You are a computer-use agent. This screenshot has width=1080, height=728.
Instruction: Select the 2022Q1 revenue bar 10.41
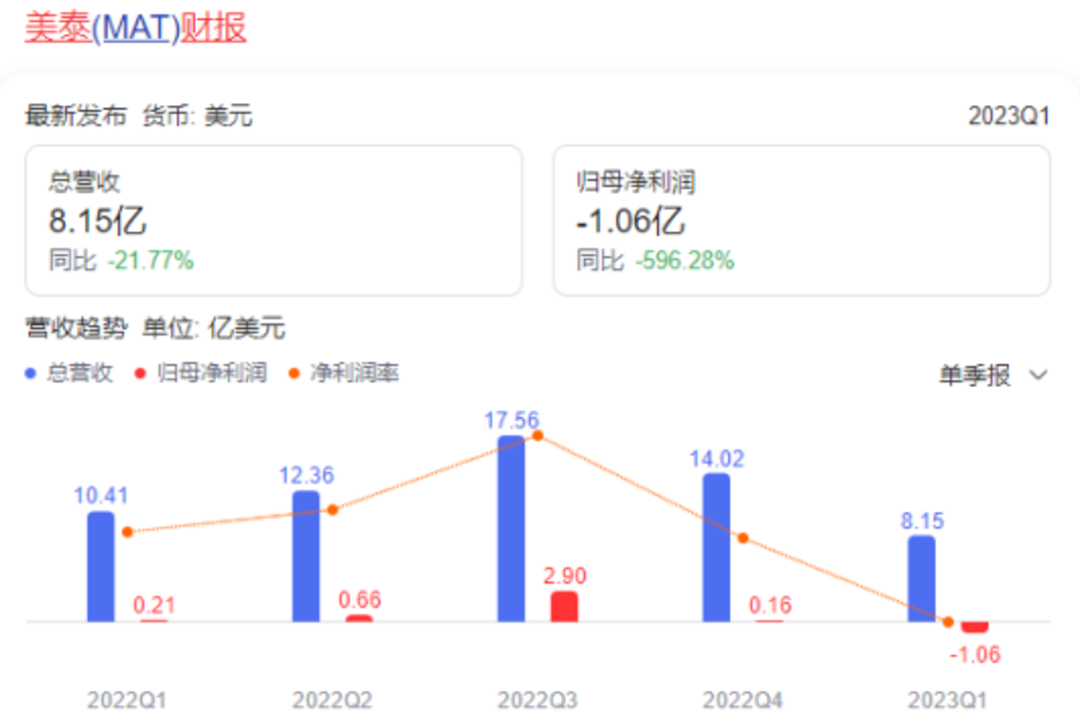101,566
